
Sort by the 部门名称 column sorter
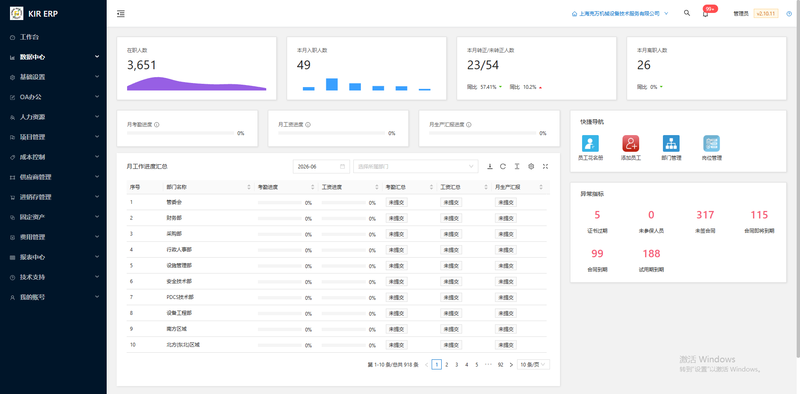pos(249,187)
